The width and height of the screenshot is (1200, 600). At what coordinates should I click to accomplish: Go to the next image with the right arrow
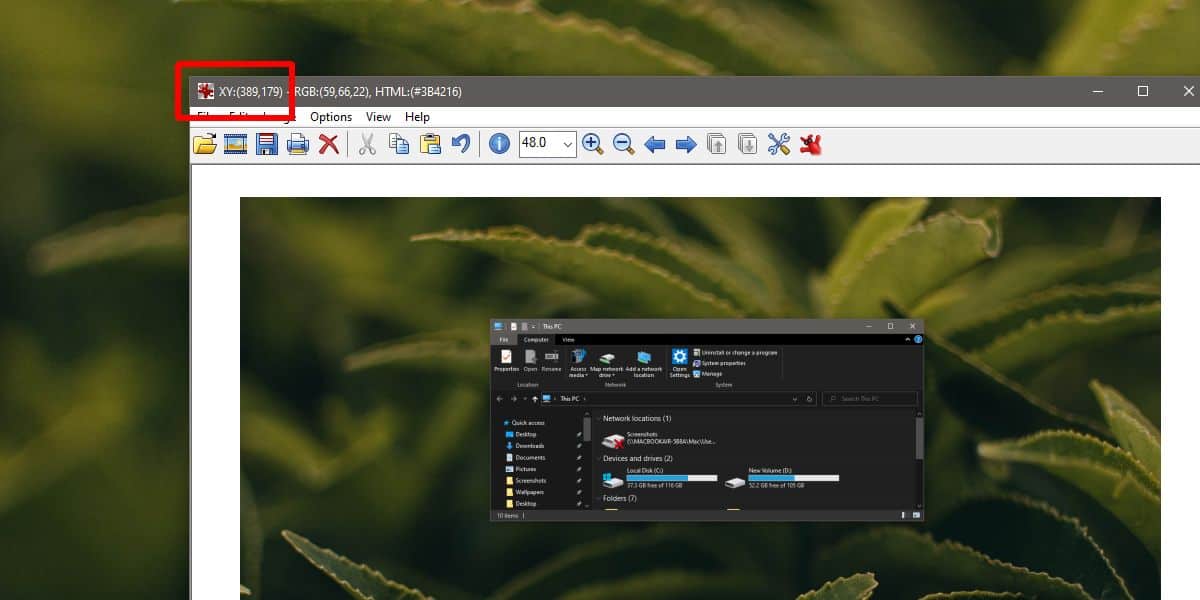coord(686,145)
